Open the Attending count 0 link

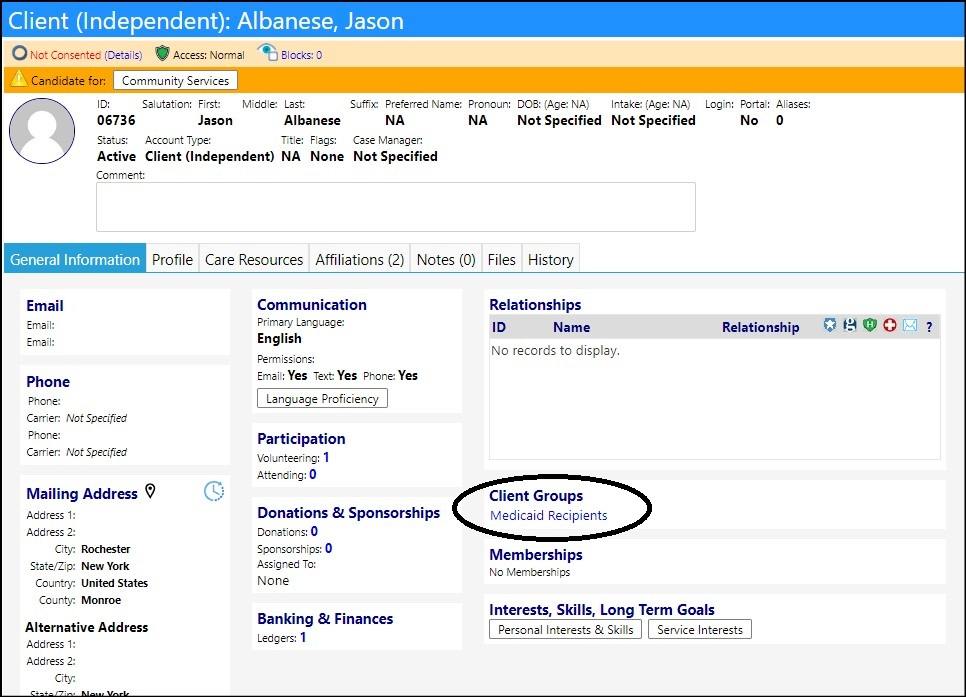313,475
